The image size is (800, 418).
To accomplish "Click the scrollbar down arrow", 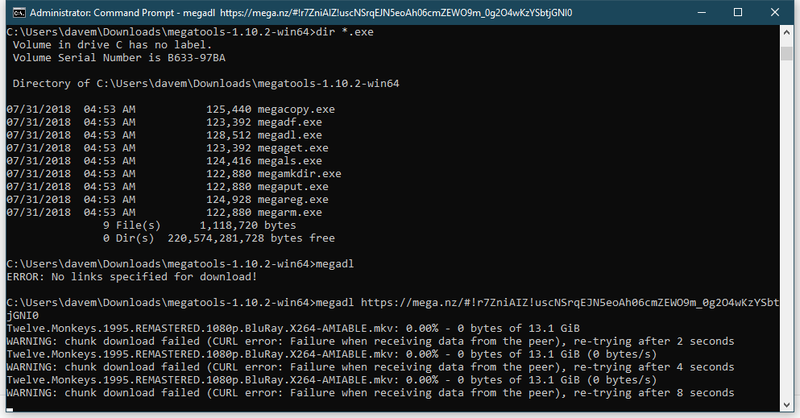I will coord(786,405).
